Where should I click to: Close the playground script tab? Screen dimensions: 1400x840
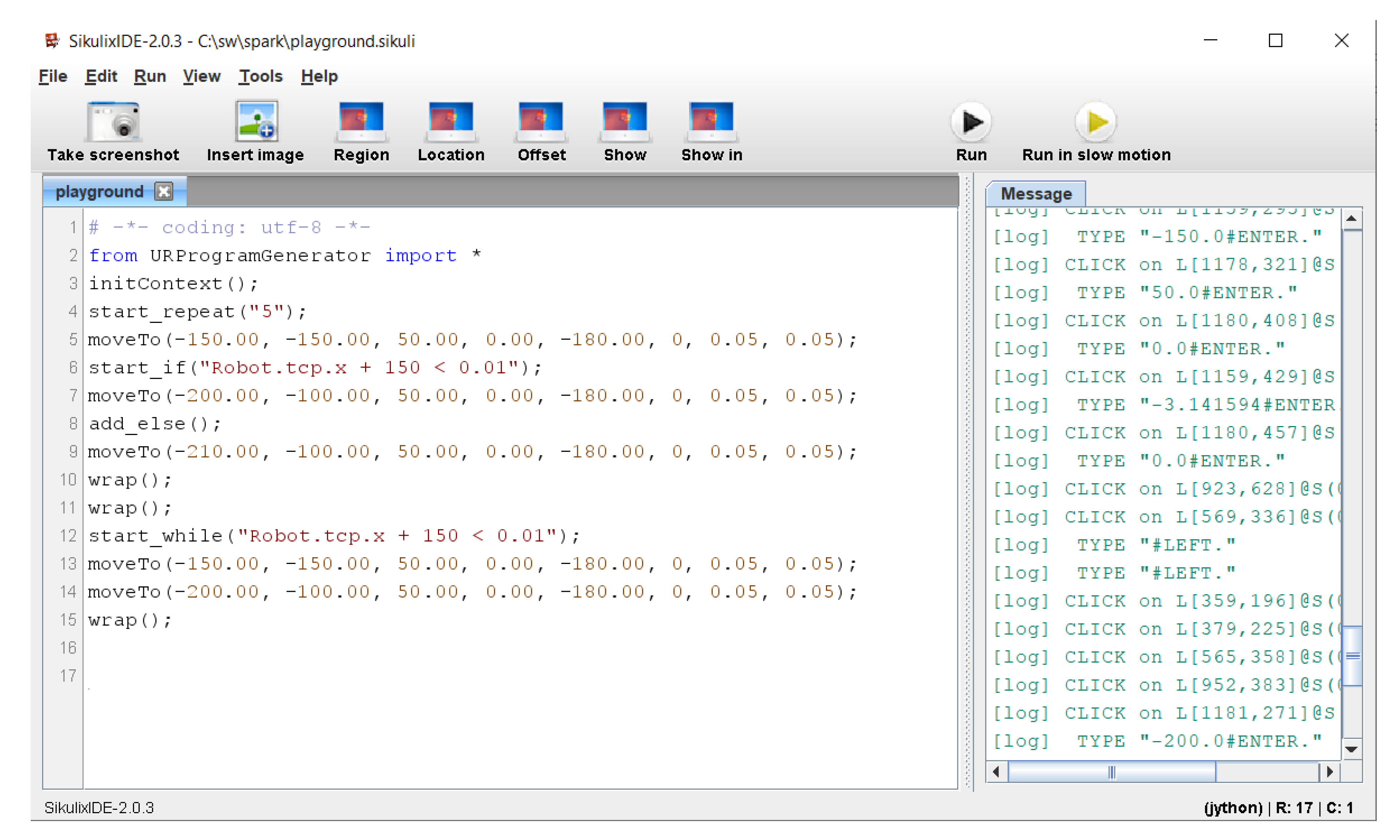tap(164, 192)
